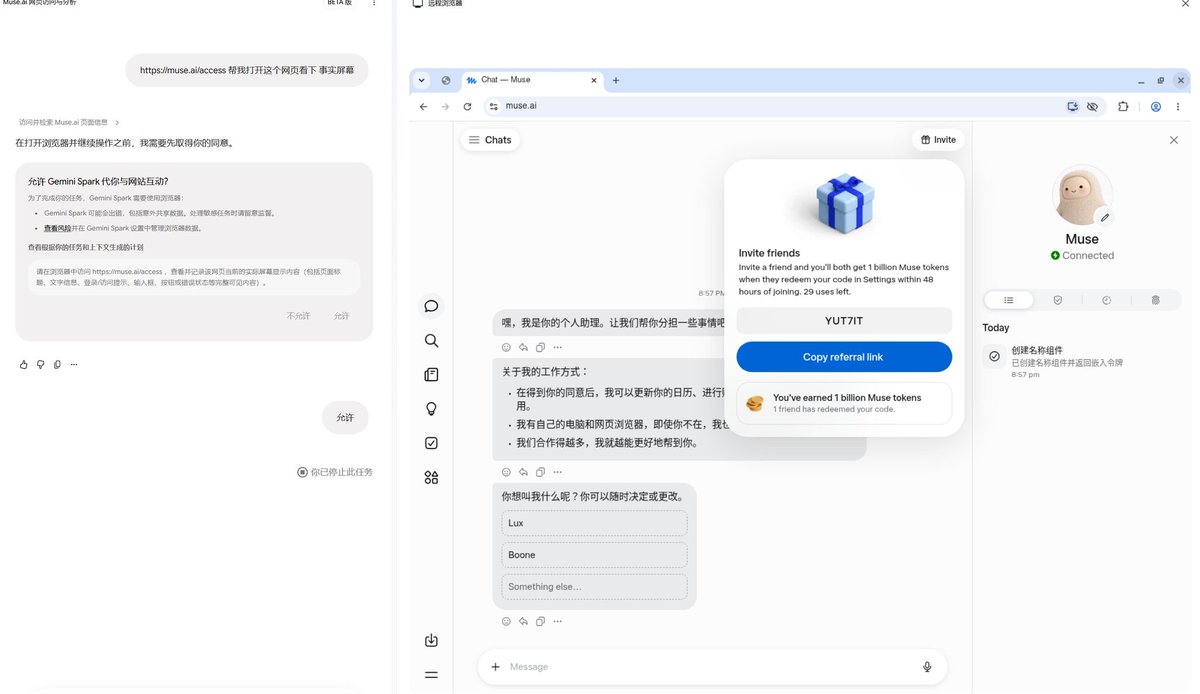The height and width of the screenshot is (694, 1200).
Task: Close the Muse right panel with X
Action: pyautogui.click(x=1174, y=140)
